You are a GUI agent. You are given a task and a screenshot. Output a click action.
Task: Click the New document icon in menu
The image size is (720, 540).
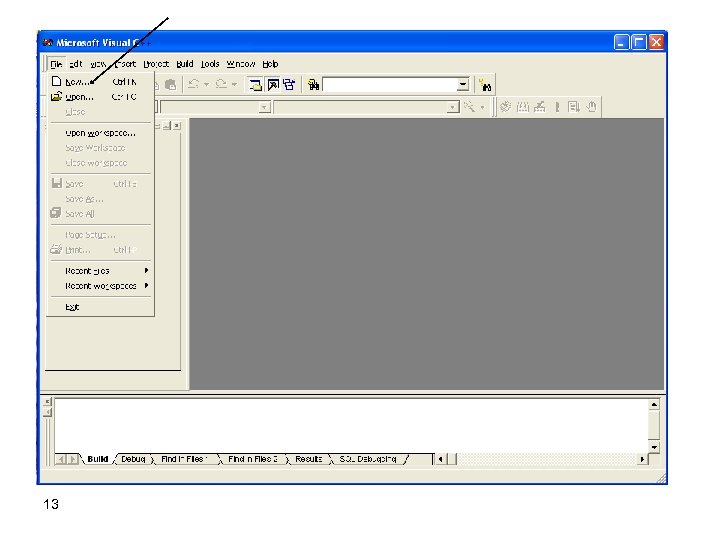coord(56,82)
